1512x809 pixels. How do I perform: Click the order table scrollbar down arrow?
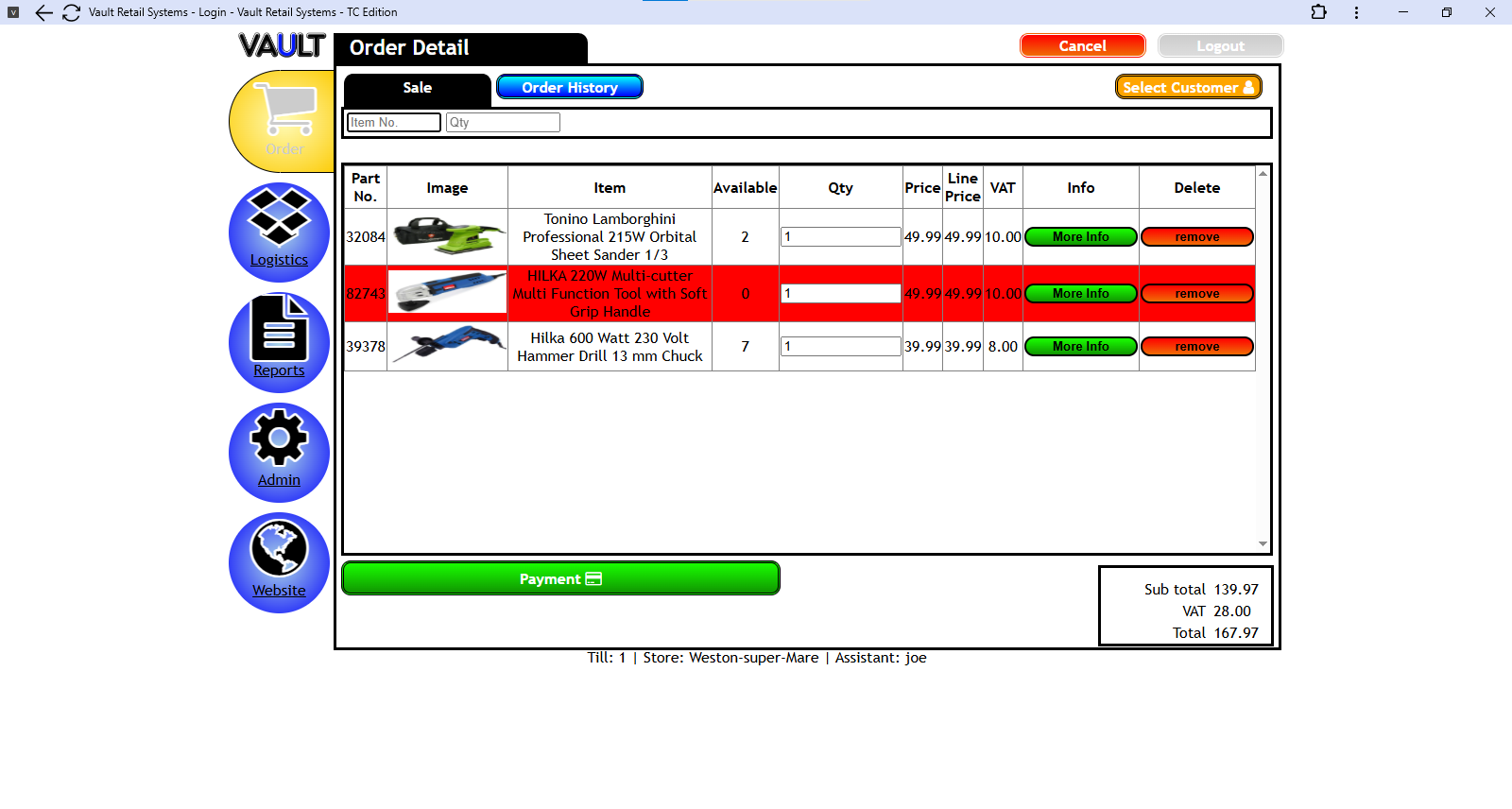point(1263,544)
